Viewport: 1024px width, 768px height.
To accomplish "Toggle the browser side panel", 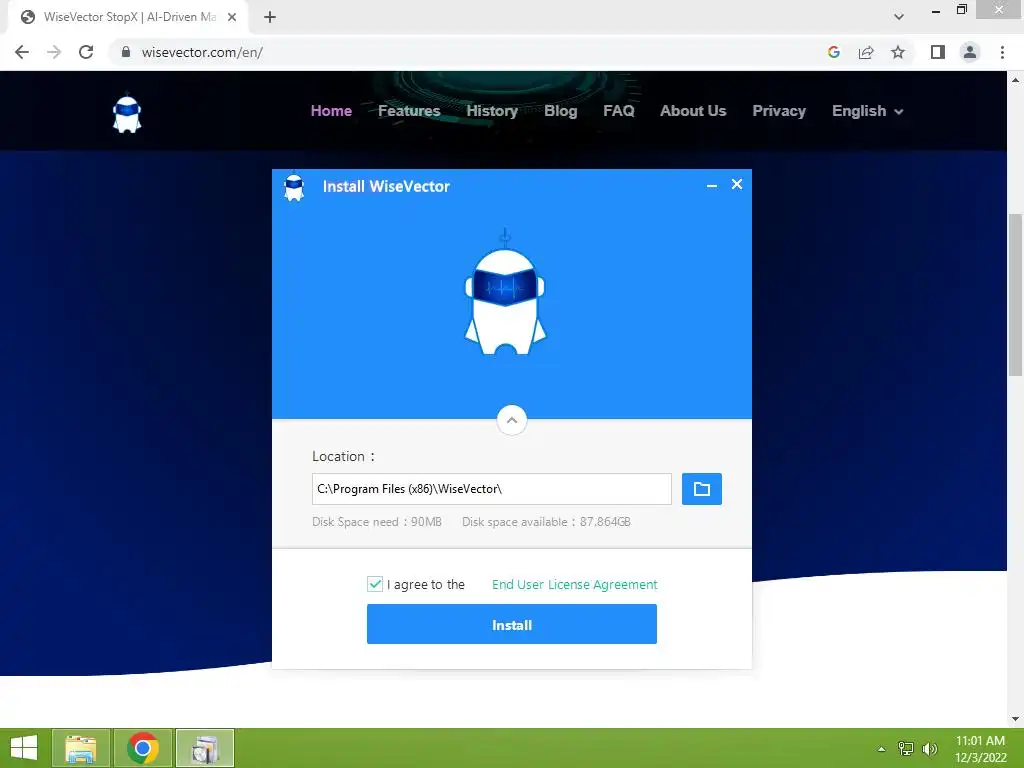I will pyautogui.click(x=938, y=52).
